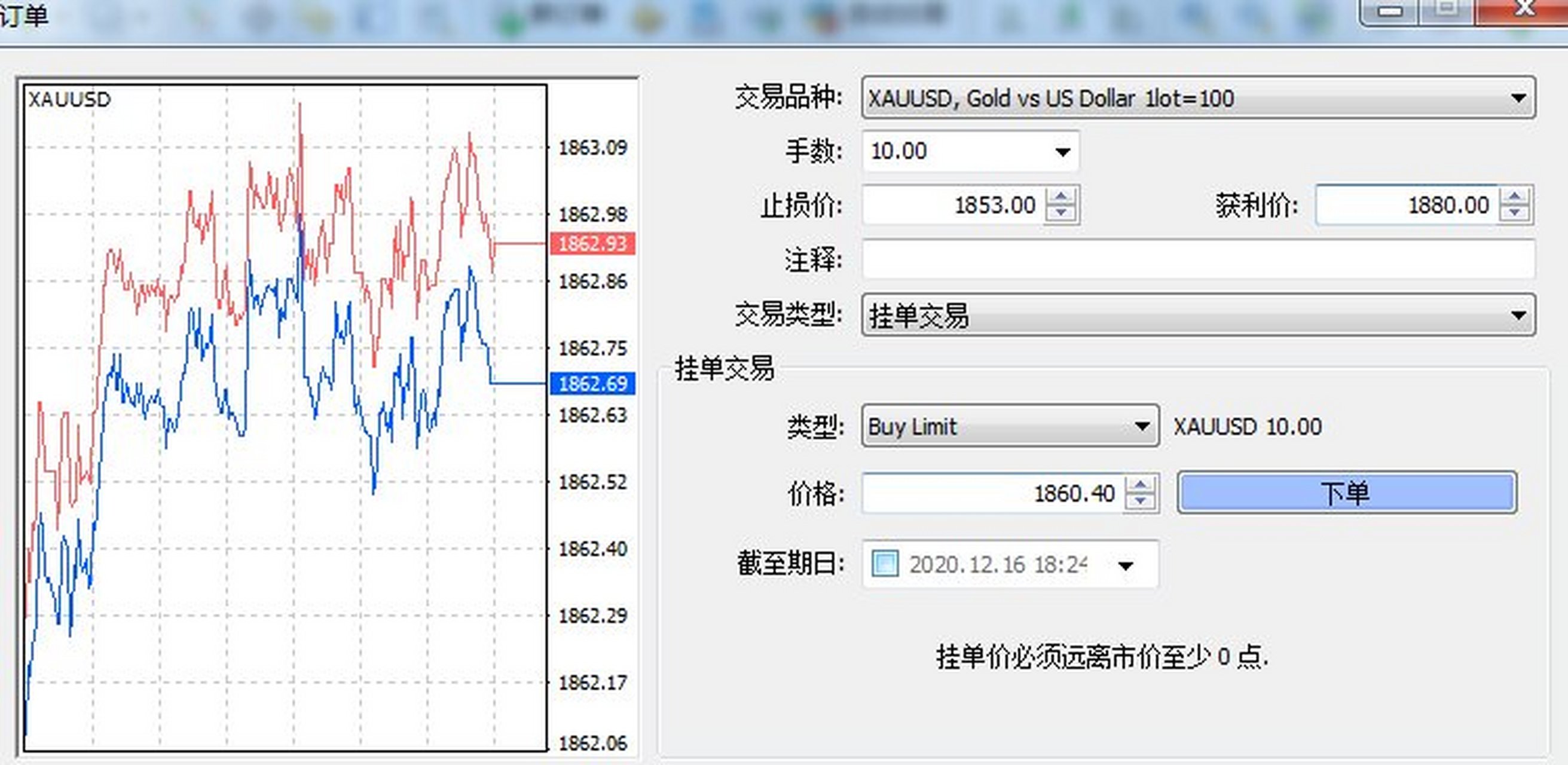Click the 下单 place order button
Viewport: 1568px width, 765px height.
[x=1345, y=494]
